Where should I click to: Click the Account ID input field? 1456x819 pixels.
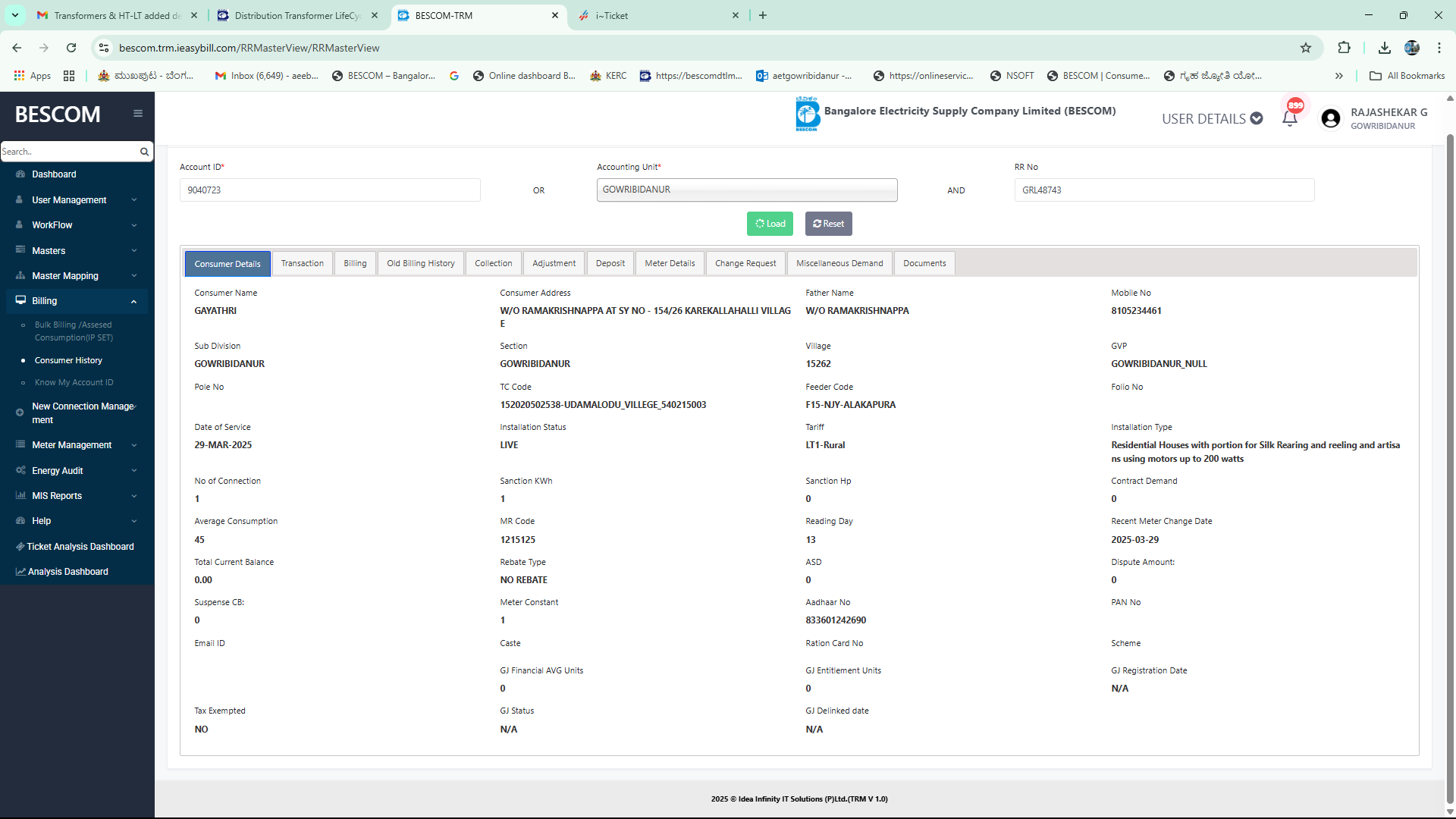[x=330, y=190]
